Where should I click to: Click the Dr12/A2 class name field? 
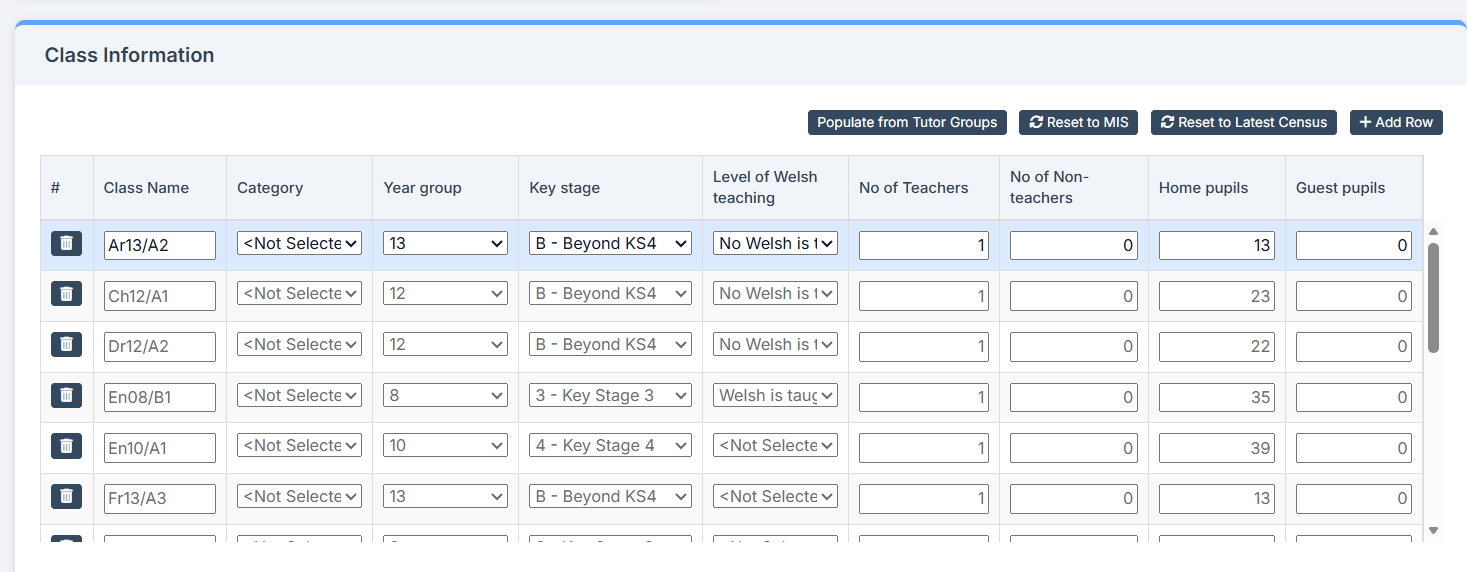tap(160, 346)
